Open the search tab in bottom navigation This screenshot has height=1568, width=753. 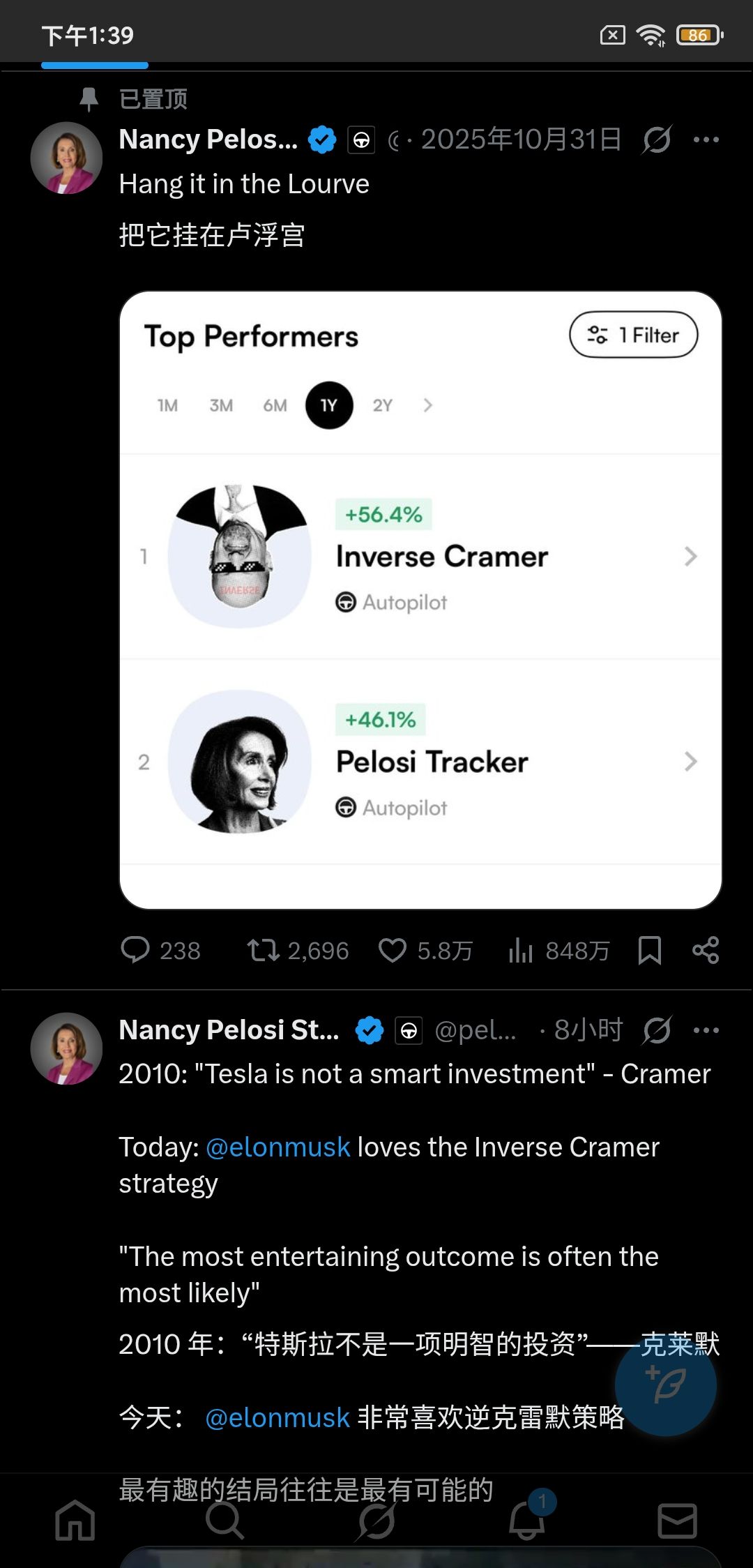click(225, 1521)
